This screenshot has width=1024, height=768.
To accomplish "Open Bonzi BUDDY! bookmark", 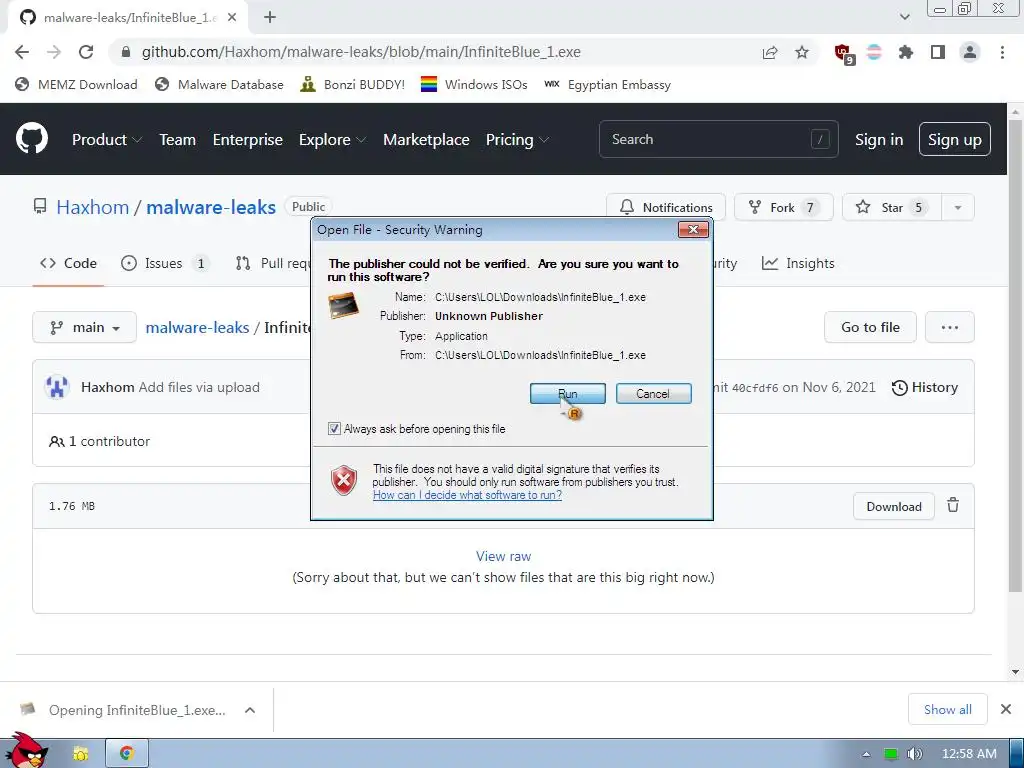I will pos(353,84).
